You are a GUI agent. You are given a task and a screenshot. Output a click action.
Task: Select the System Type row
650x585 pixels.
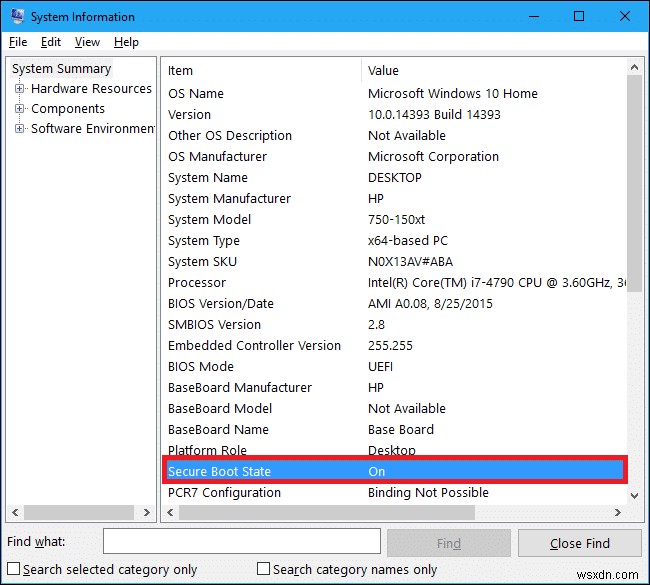coord(394,240)
